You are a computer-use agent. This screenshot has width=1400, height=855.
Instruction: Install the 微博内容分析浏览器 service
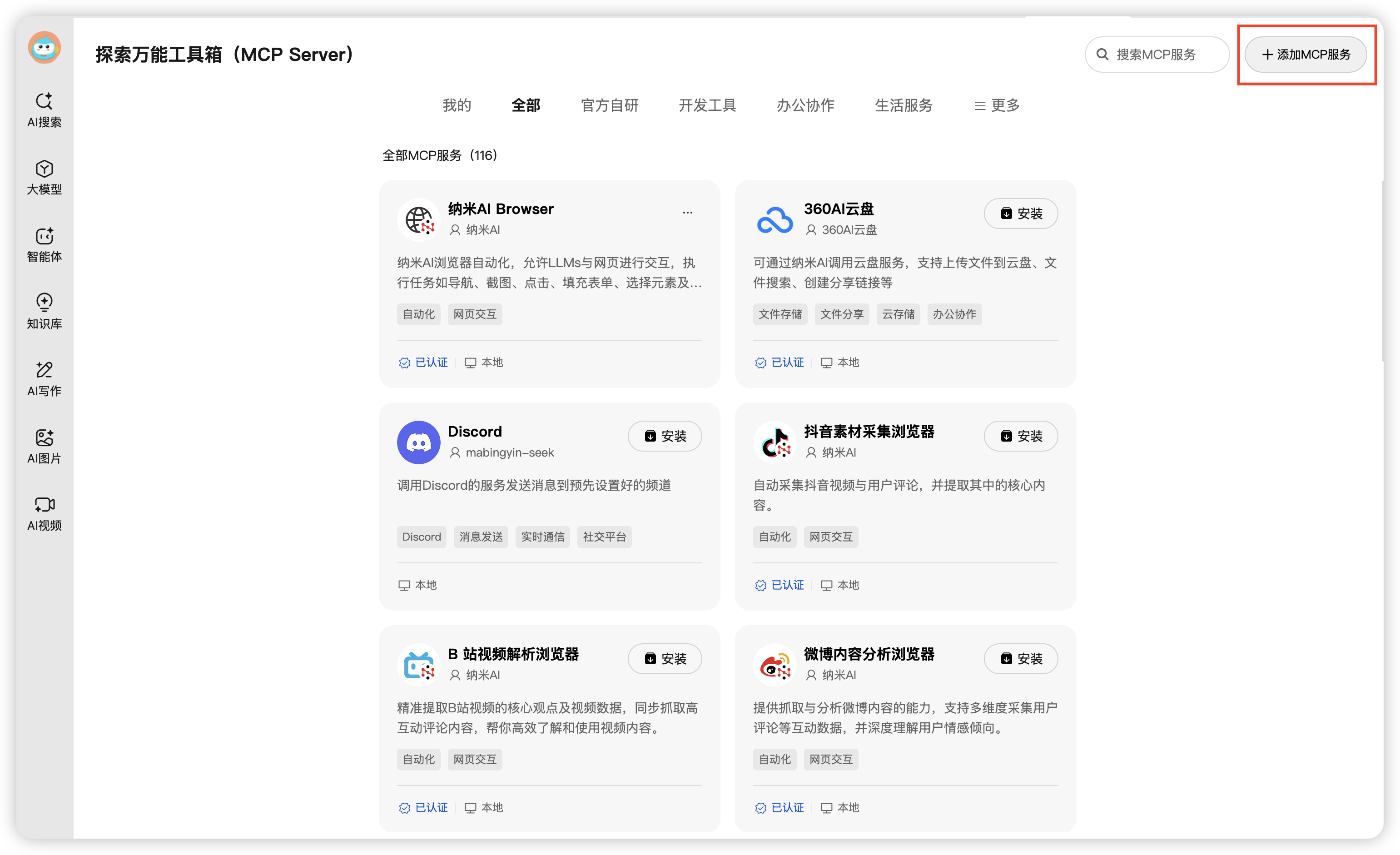click(x=1020, y=659)
